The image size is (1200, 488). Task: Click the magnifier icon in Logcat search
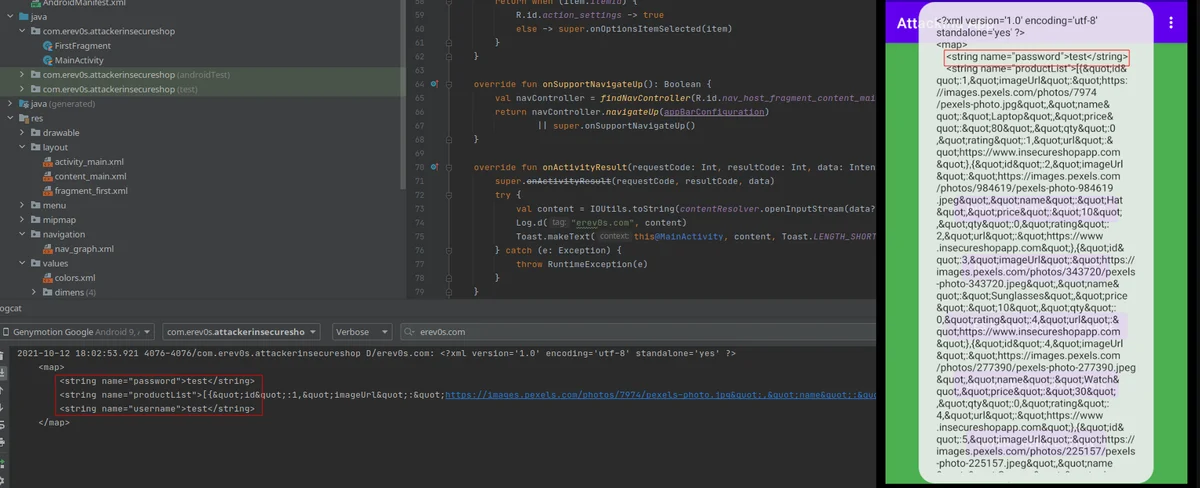(x=410, y=332)
